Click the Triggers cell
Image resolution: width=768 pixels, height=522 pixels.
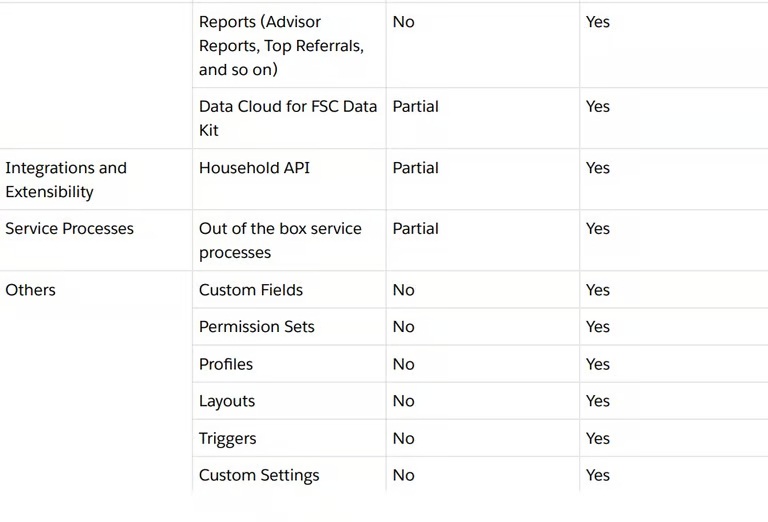coord(227,438)
